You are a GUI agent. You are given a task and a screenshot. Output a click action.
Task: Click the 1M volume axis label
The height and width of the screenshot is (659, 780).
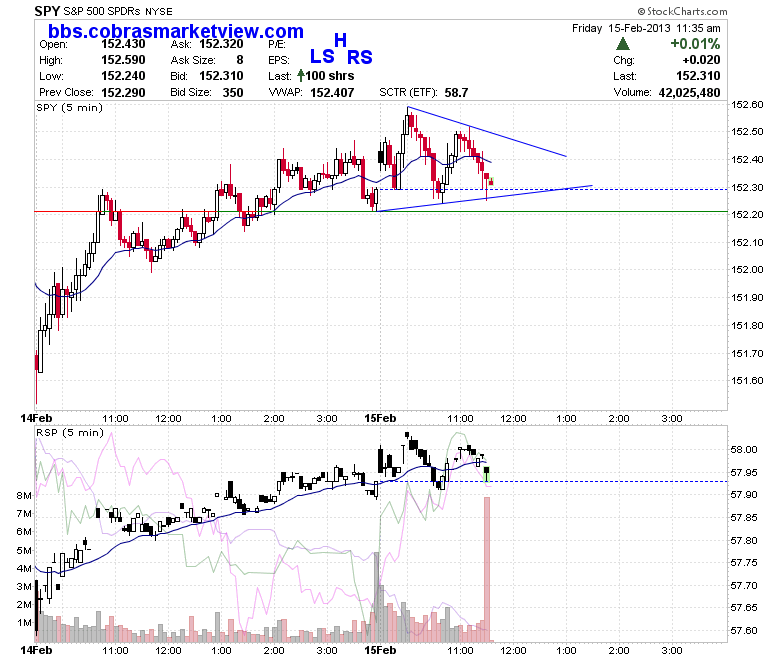pyautogui.click(x=24, y=623)
